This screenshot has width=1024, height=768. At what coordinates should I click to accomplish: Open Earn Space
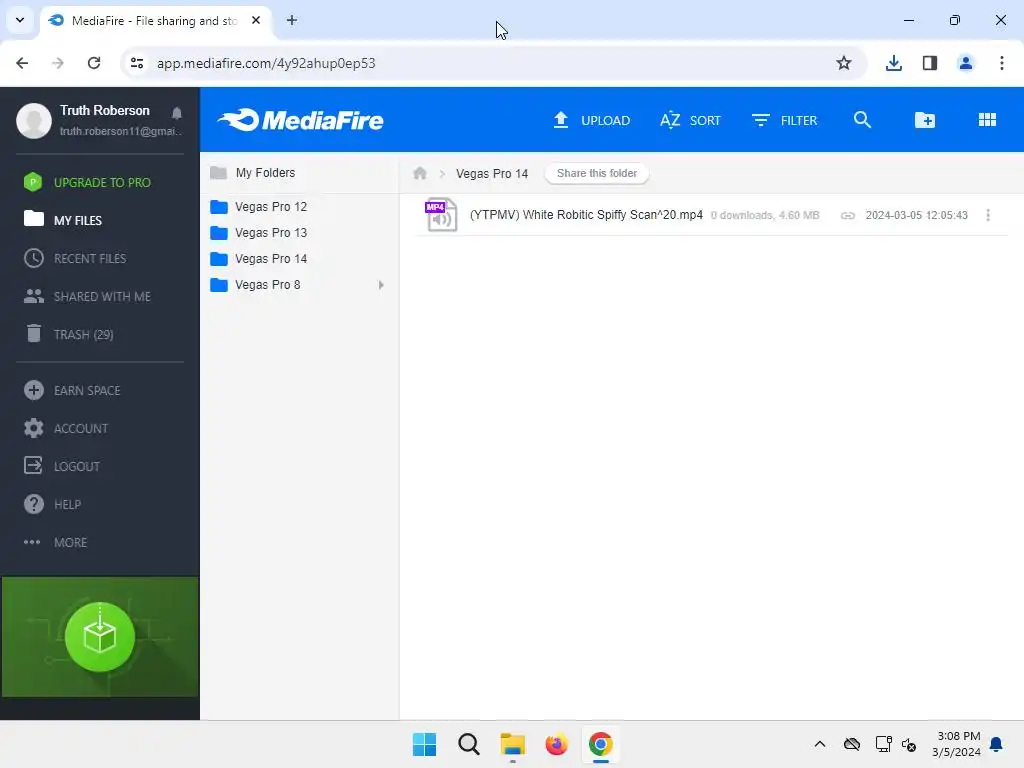coord(72,391)
